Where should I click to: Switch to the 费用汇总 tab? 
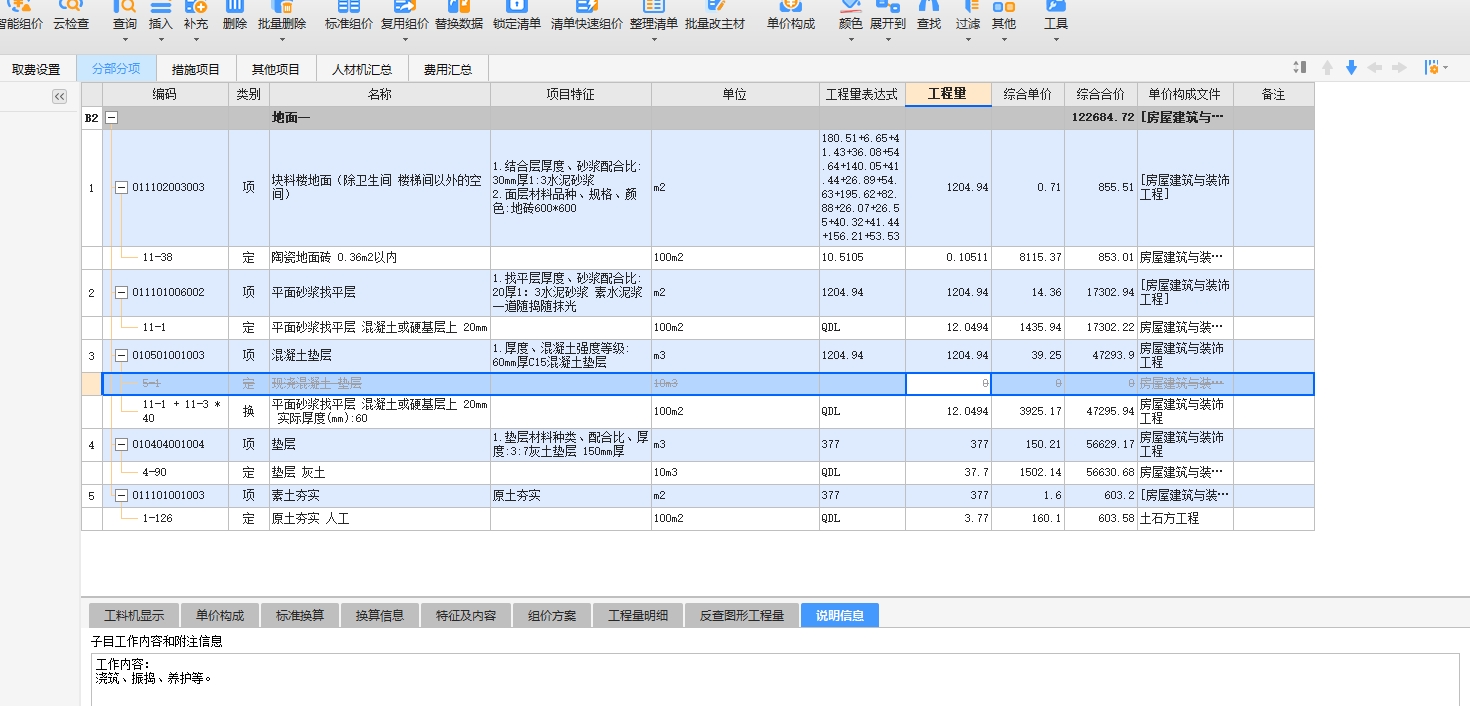448,69
